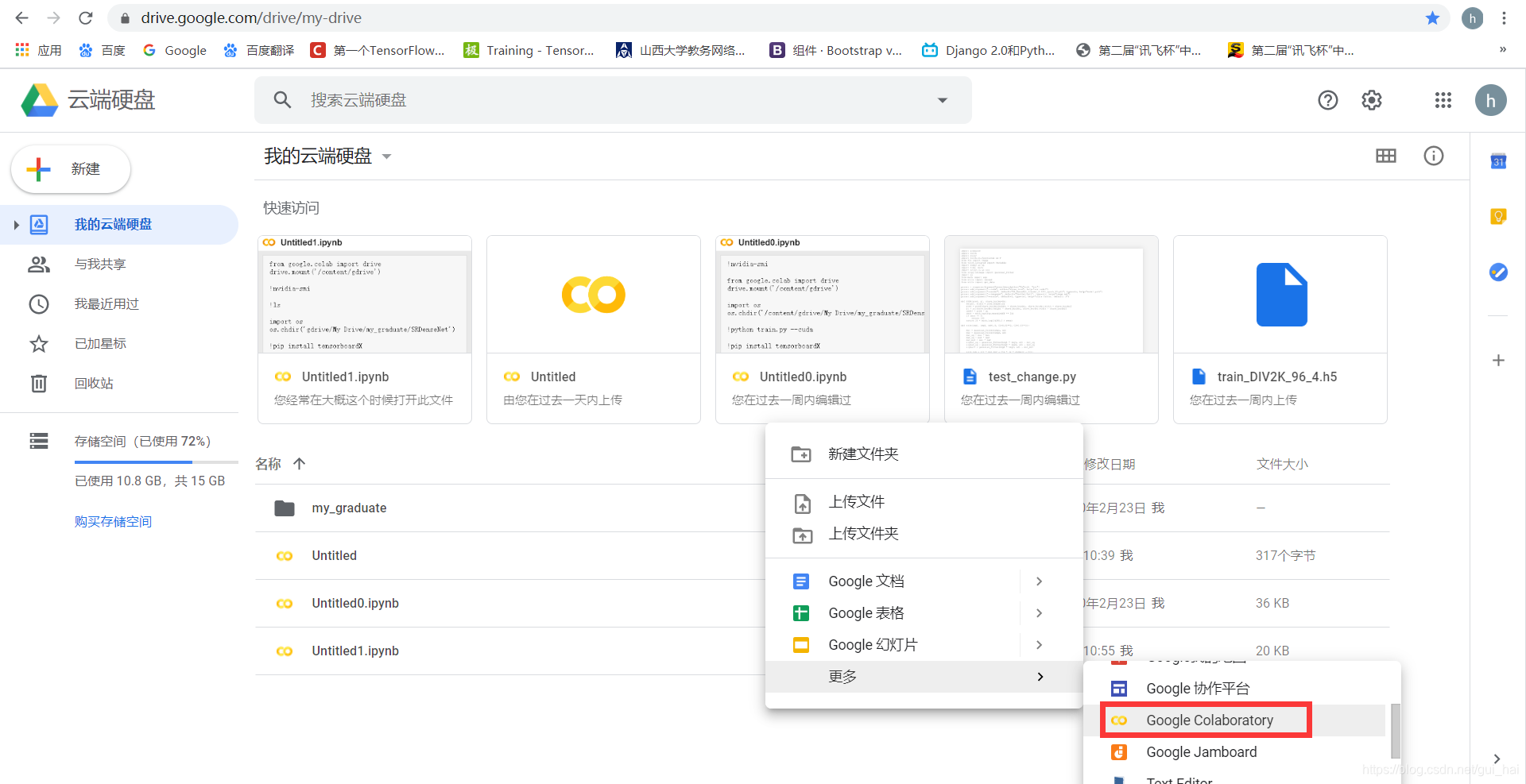Click the 新建 button
The height and width of the screenshot is (784, 1526).
click(71, 169)
